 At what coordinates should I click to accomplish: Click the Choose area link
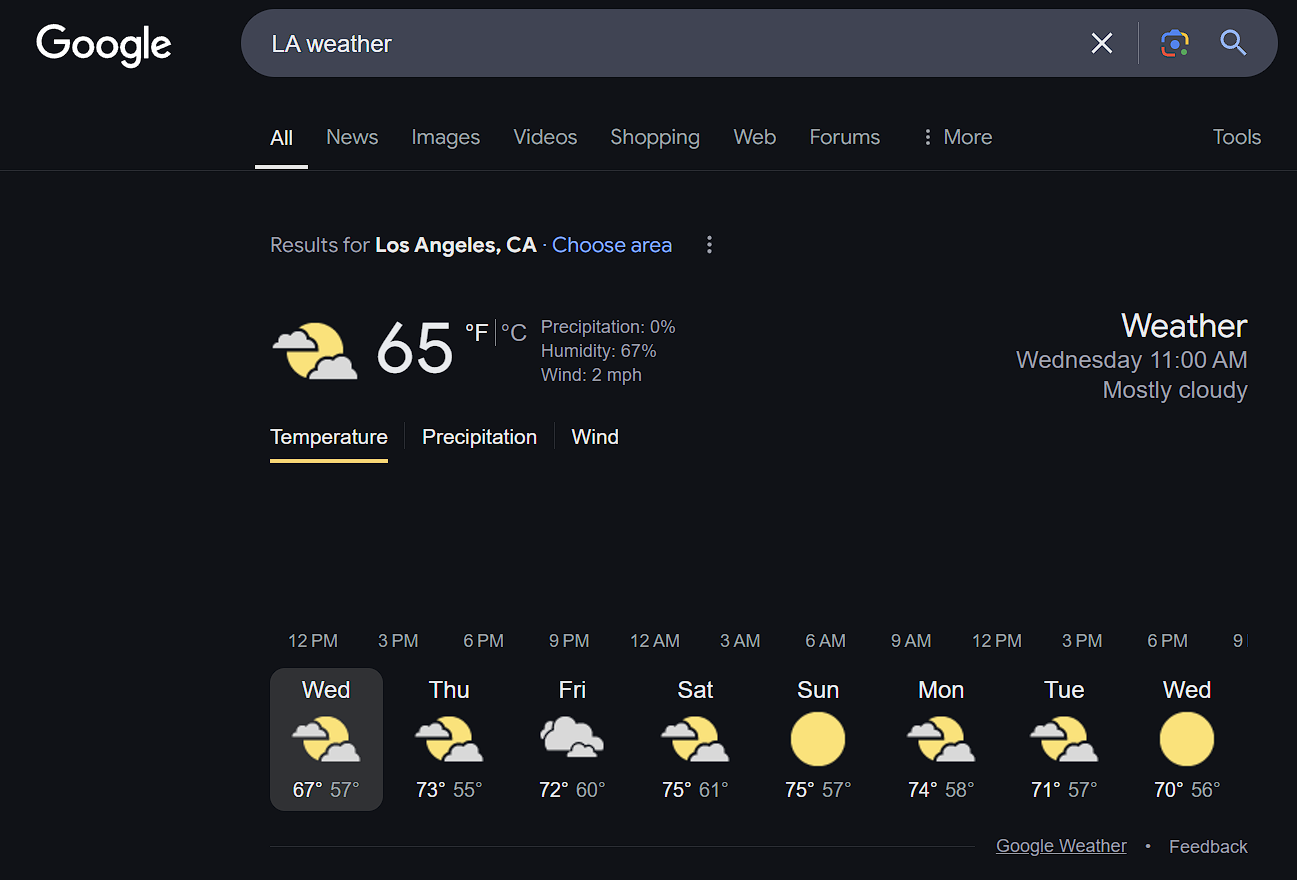[x=612, y=245]
